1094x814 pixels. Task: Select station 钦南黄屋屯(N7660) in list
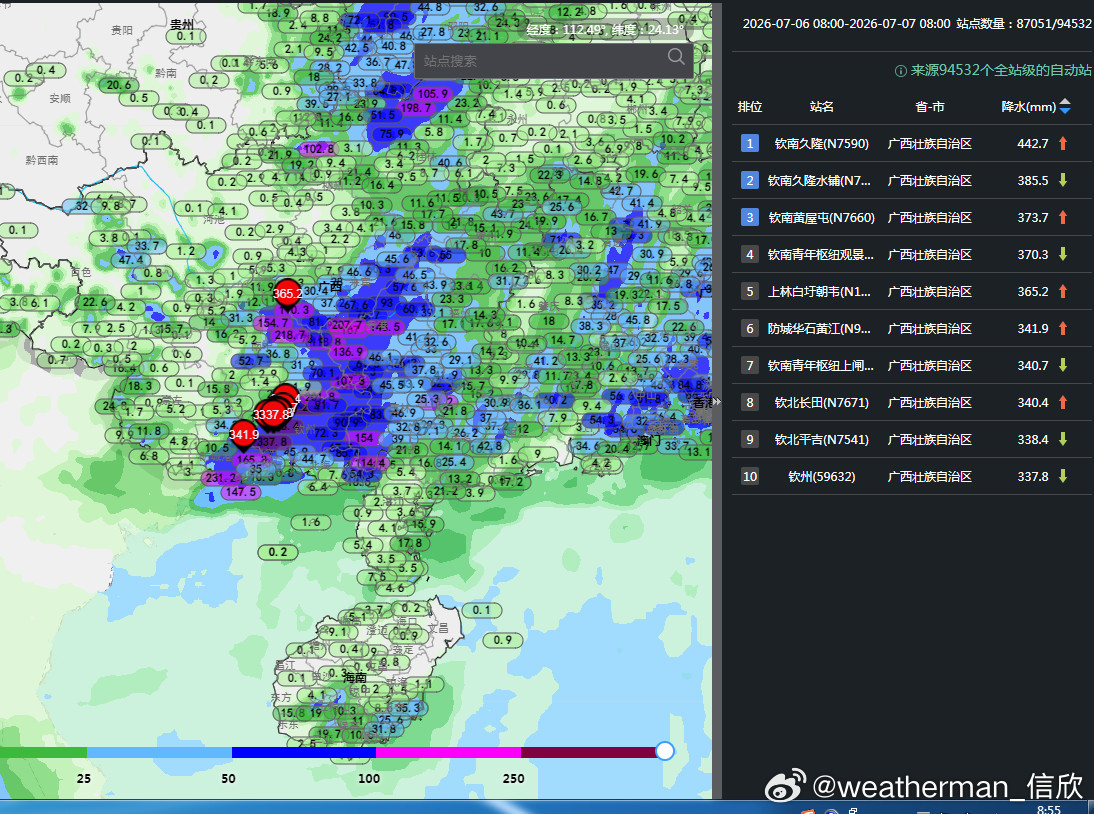tap(821, 218)
